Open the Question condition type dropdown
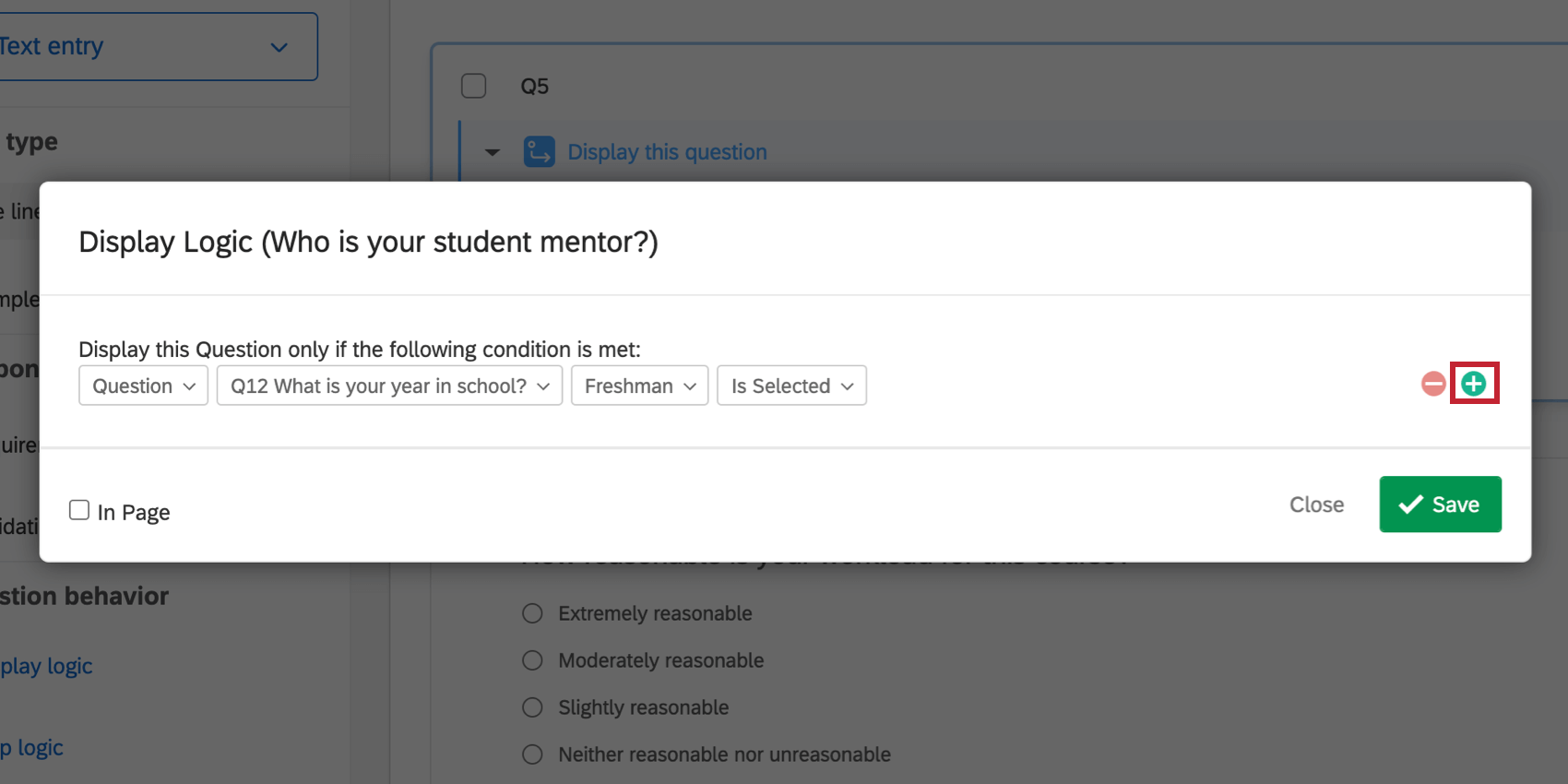Screen dimensions: 1568x784 tap(144, 386)
